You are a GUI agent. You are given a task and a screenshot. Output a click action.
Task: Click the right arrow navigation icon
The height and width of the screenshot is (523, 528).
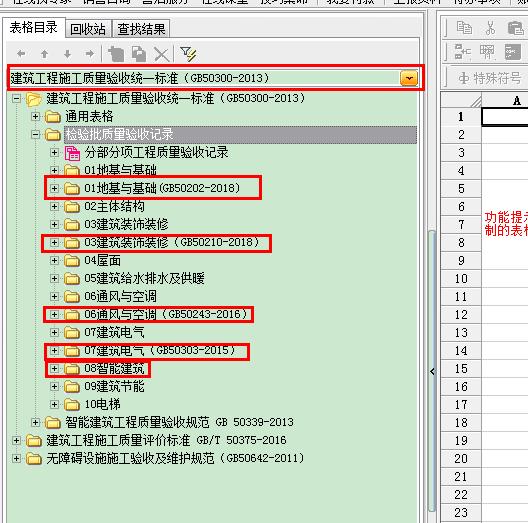coord(90,53)
